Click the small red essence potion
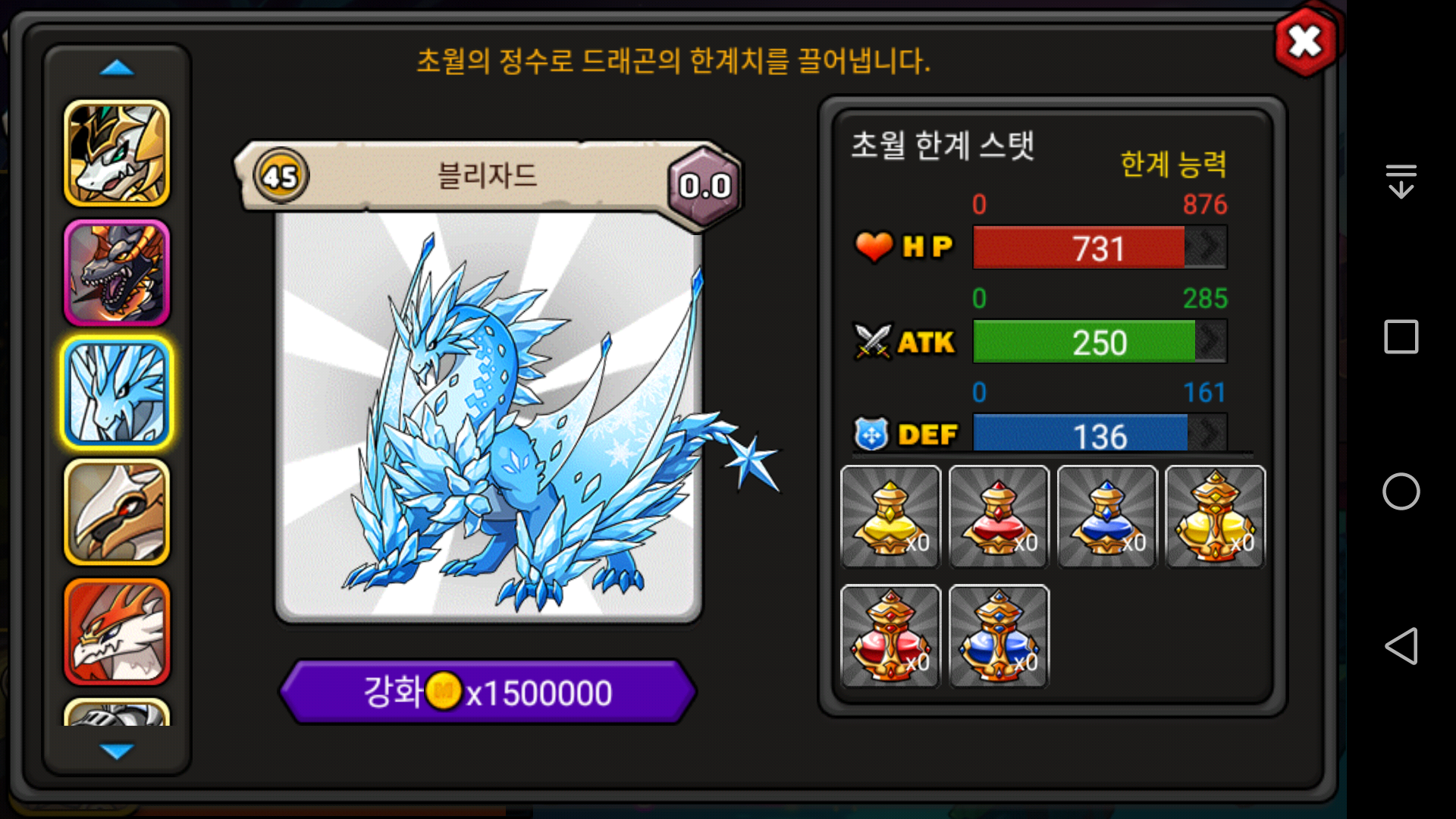Viewport: 1456px width, 819px height. pyautogui.click(x=999, y=517)
